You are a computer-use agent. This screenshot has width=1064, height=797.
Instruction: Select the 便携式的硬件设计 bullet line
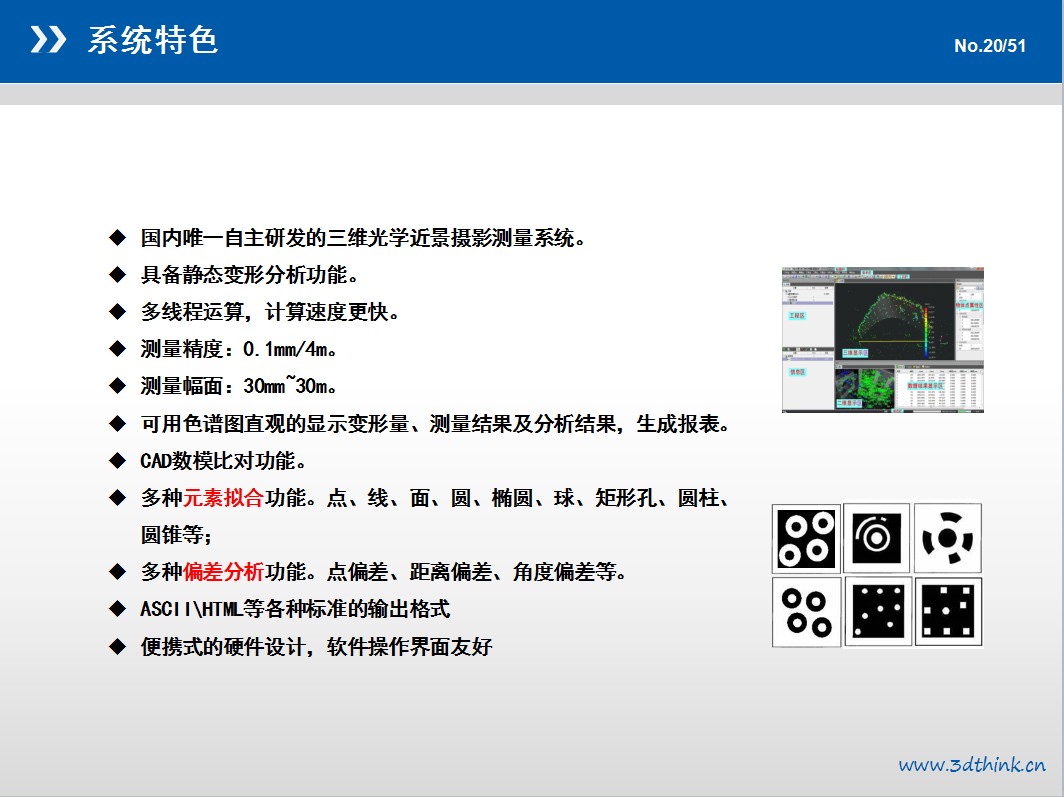(316, 647)
